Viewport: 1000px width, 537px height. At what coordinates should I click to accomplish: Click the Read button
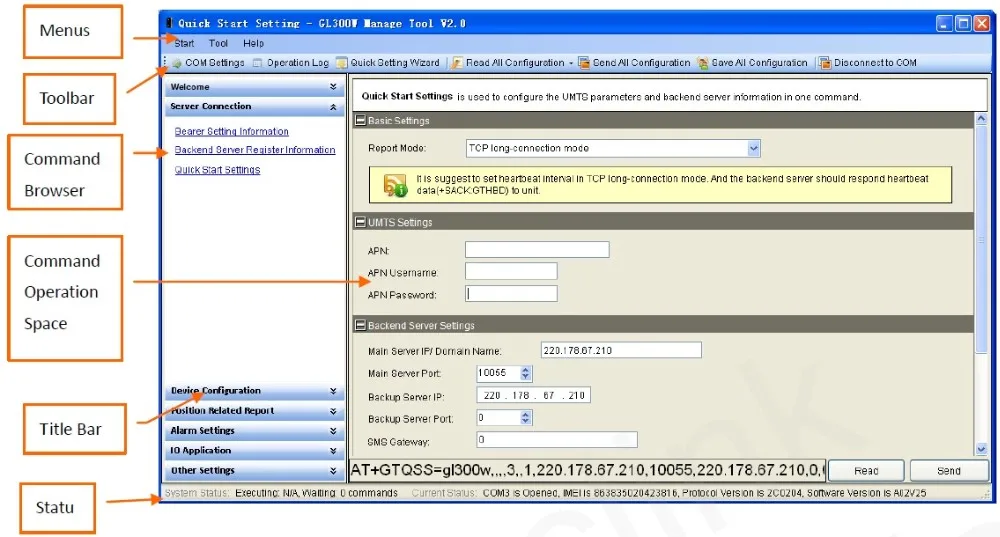pos(866,471)
